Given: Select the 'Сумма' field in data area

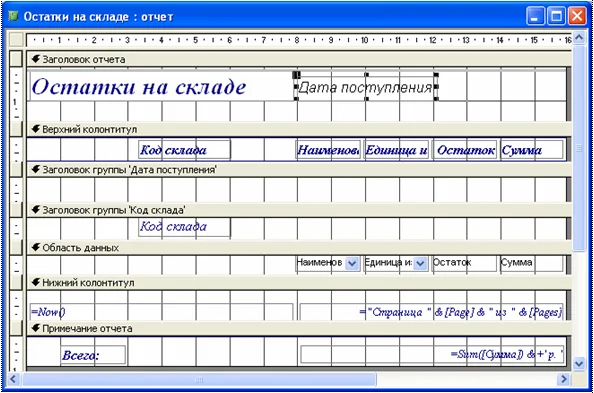Looking at the screenshot, I should tap(532, 263).
